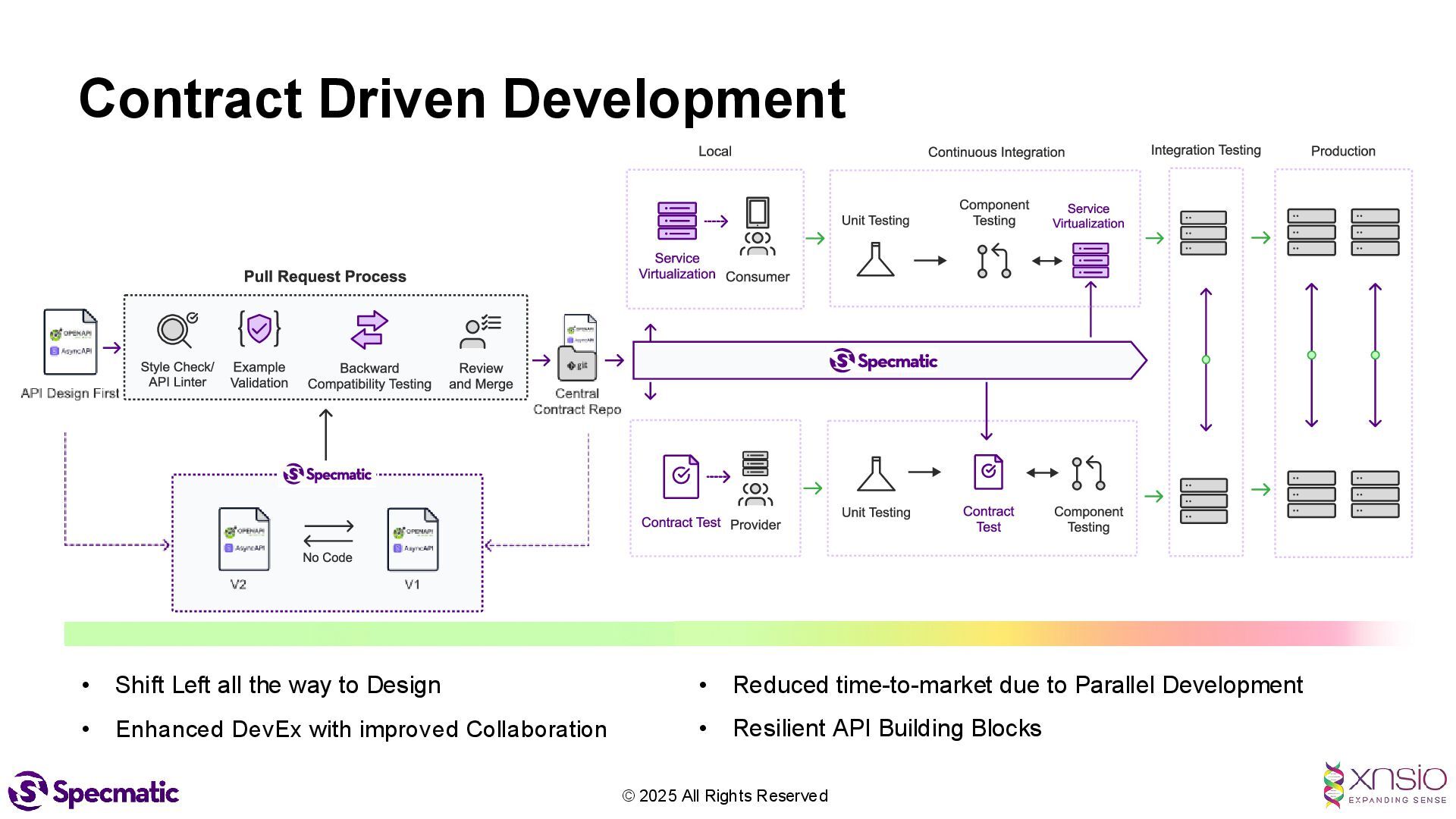This screenshot has width=1456, height=819.
Task: Click the Provider server icon
Action: [x=755, y=463]
